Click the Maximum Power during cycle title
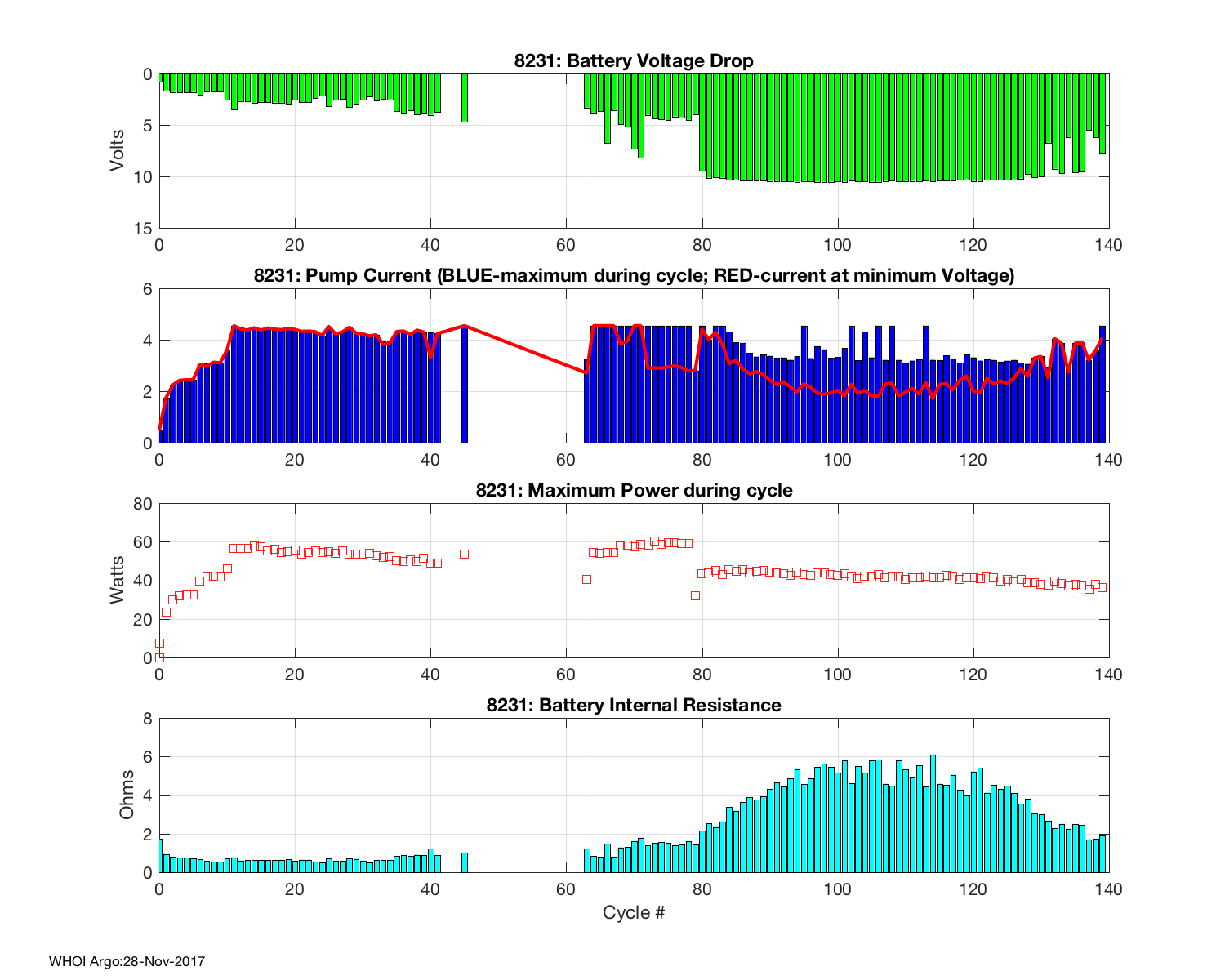The image size is (1225, 980). pos(634,491)
